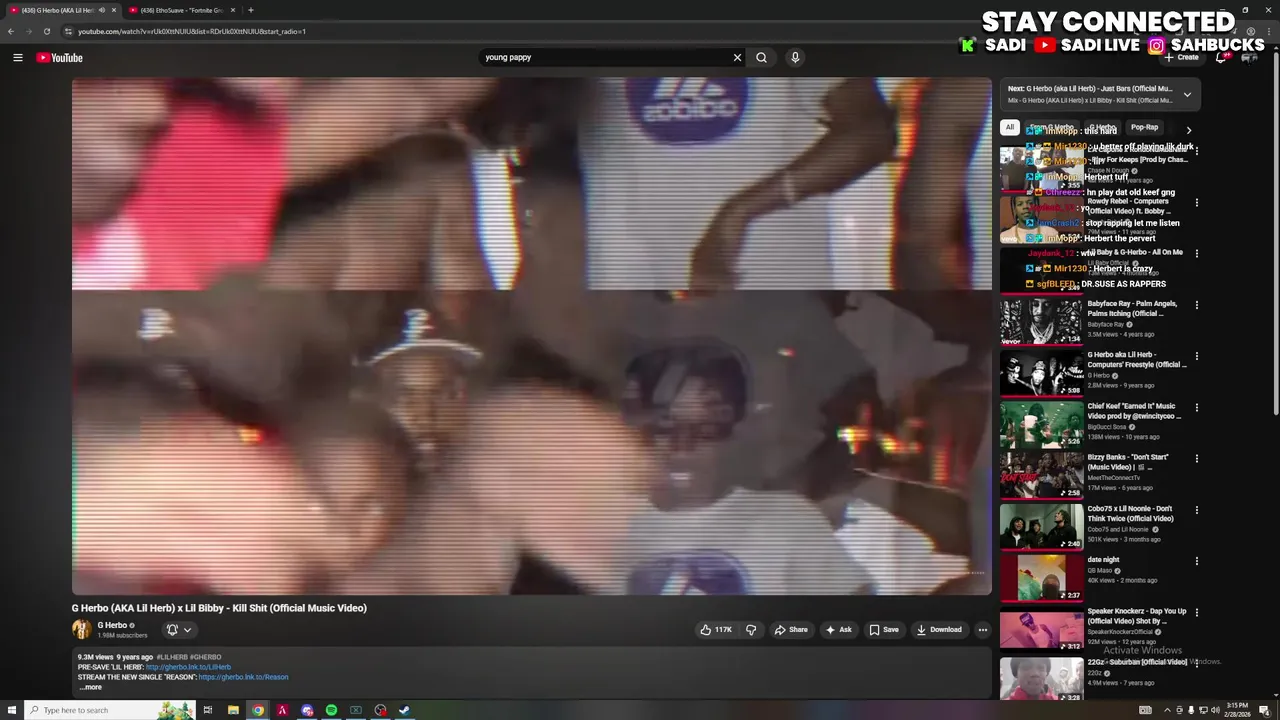This screenshot has height=720, width=1280.
Task: Select the 'Pop-Rap' filter chip
Action: 1144,128
